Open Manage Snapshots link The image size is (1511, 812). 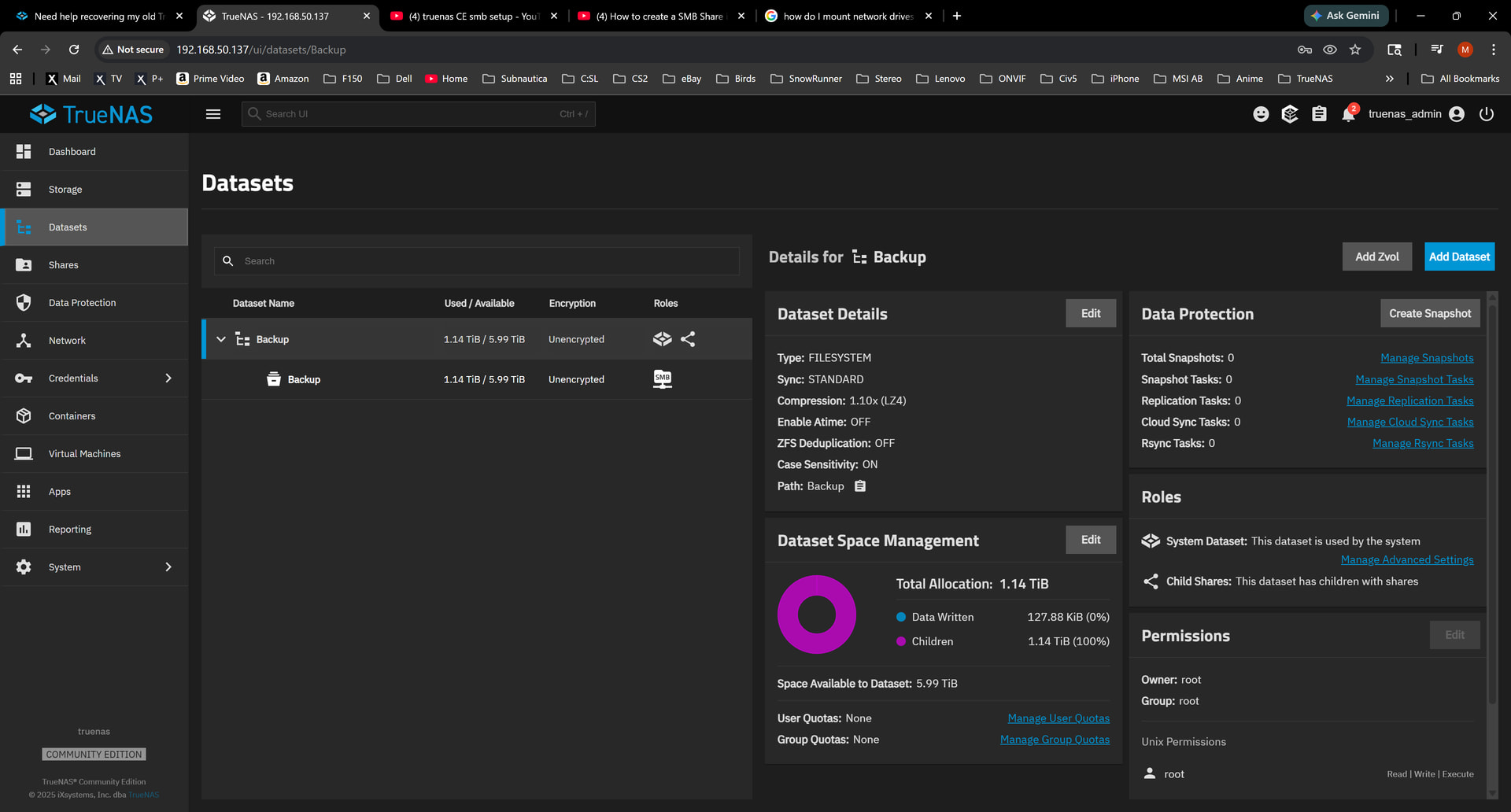pyautogui.click(x=1427, y=358)
